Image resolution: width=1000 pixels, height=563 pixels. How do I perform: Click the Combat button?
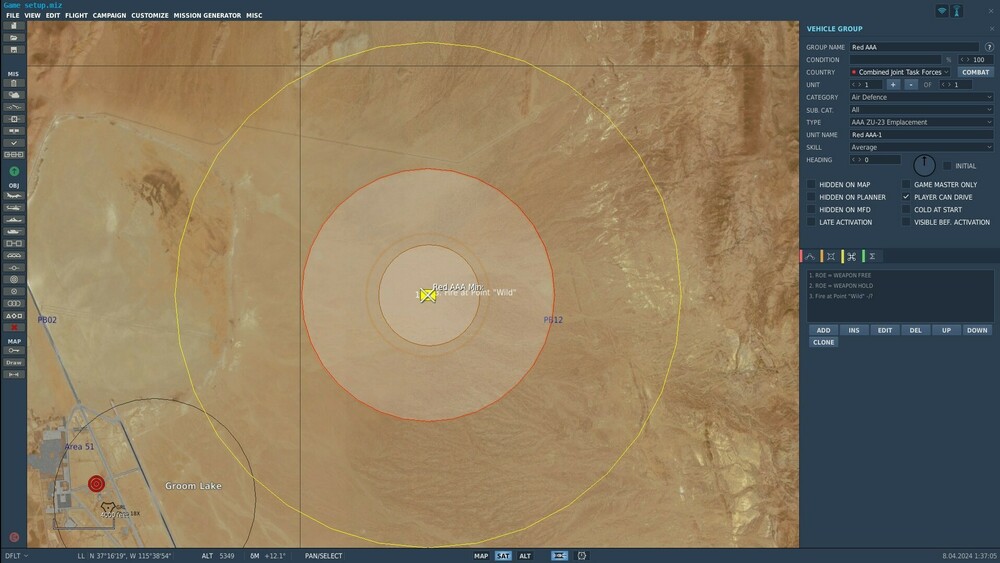975,72
